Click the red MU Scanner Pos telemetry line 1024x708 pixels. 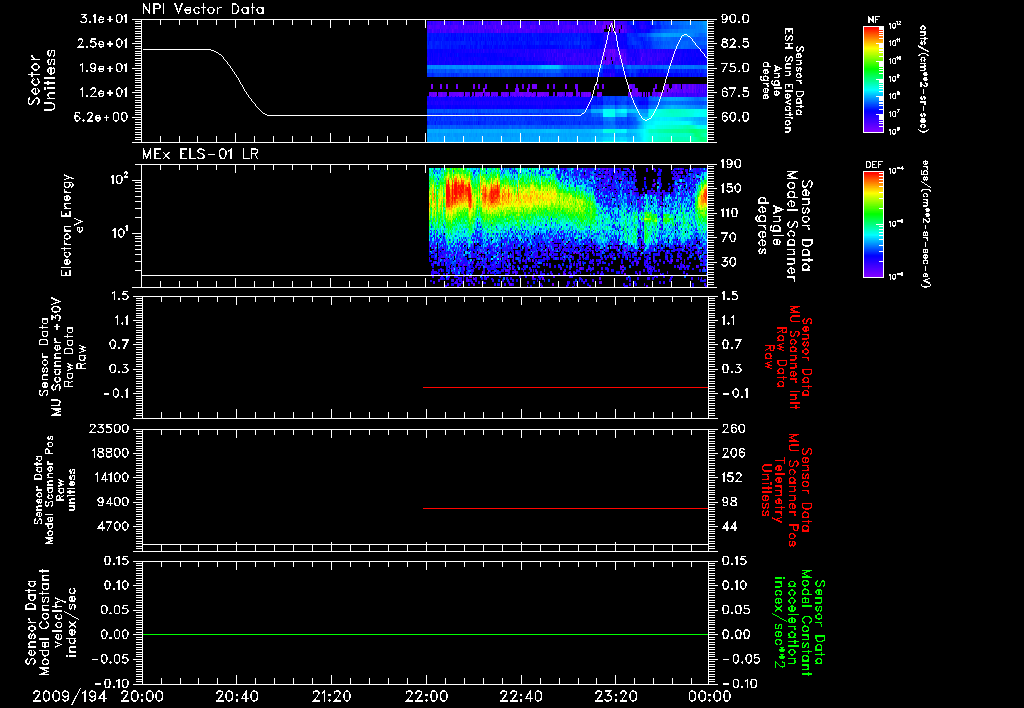(x=566, y=508)
